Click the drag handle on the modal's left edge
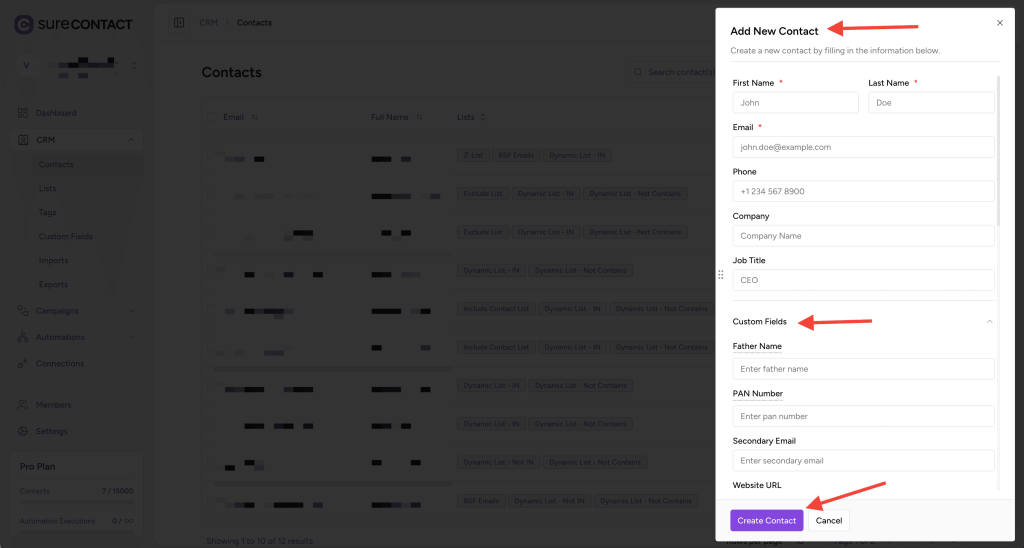1024x548 pixels. (x=720, y=274)
